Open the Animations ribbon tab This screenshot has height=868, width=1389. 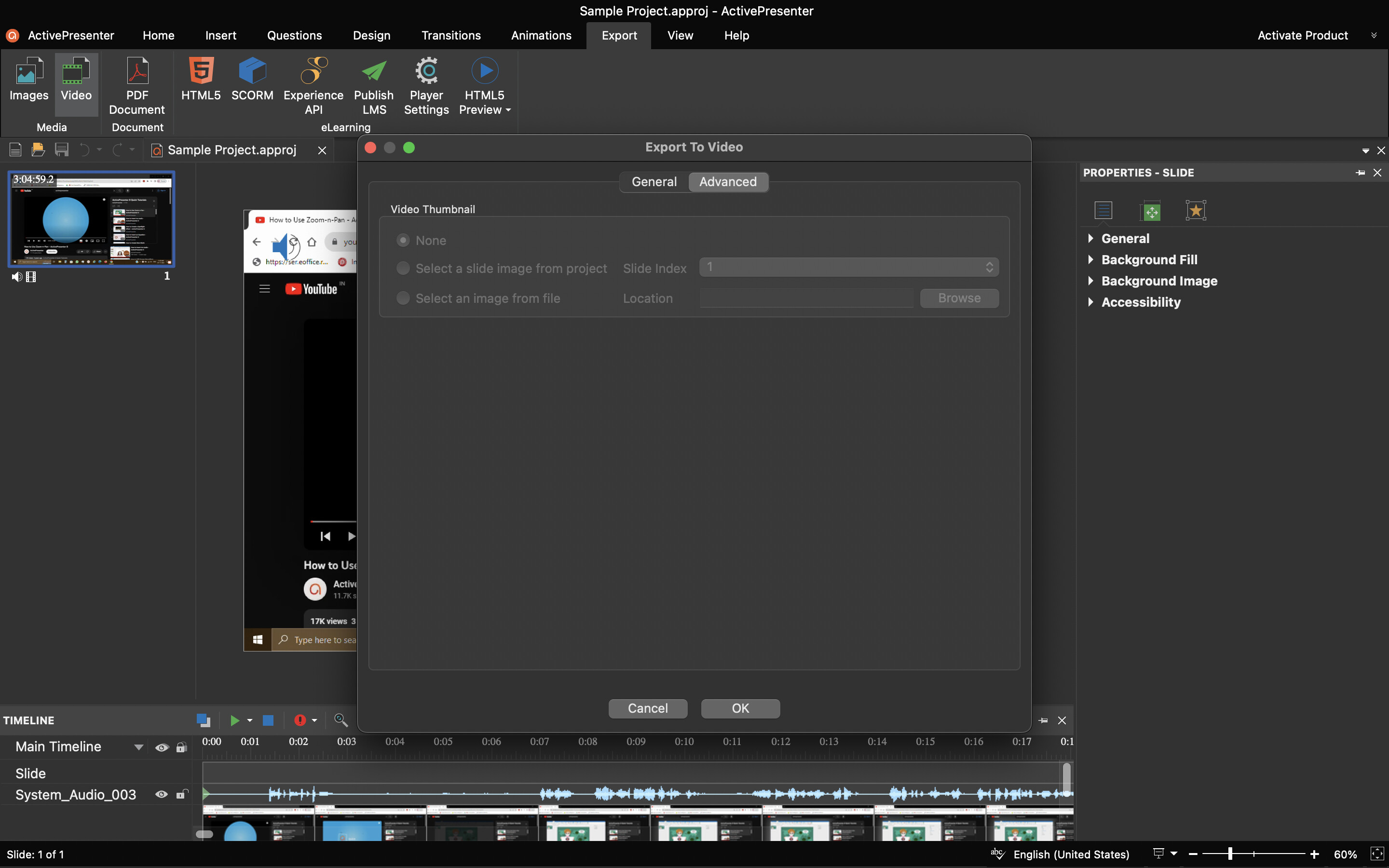541,36
